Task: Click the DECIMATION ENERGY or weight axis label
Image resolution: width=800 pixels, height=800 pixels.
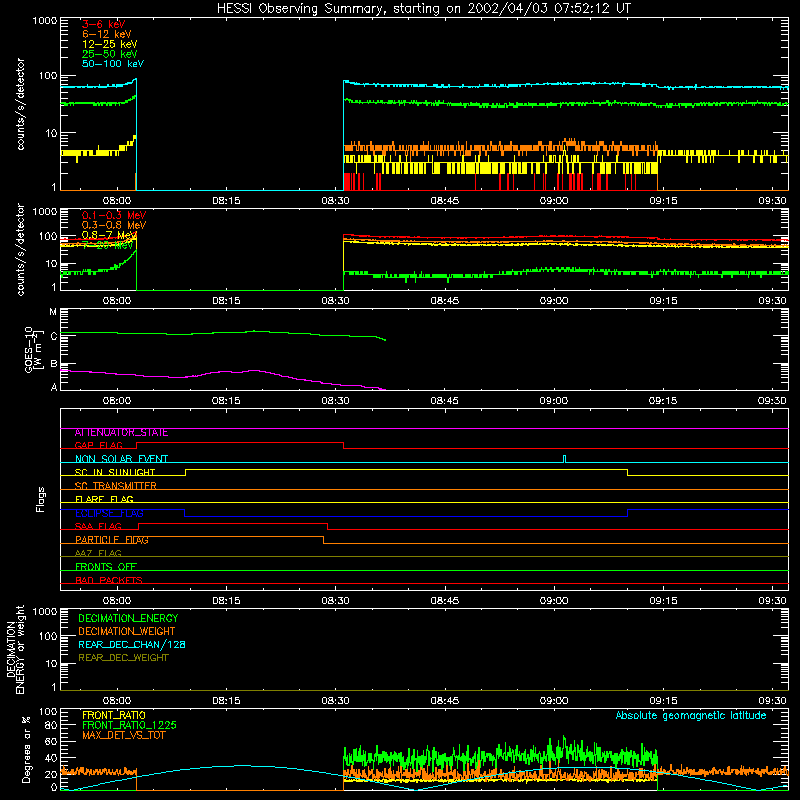Action: click(x=15, y=649)
